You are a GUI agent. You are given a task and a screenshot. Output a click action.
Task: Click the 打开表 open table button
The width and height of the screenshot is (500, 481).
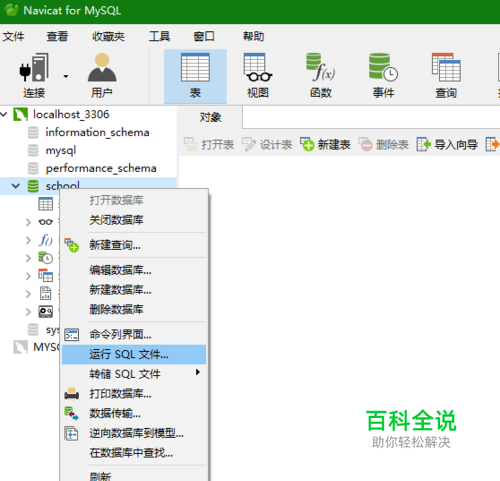coord(209,145)
